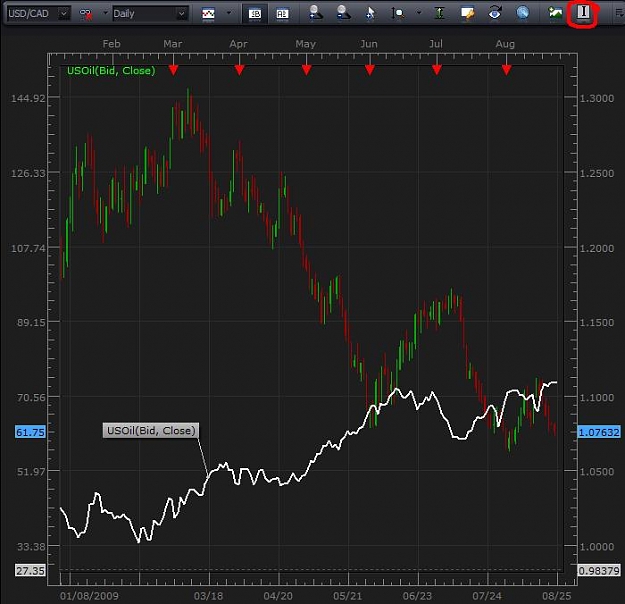Click the green fit-to-height icon
This screenshot has width=625, height=604.
439,13
